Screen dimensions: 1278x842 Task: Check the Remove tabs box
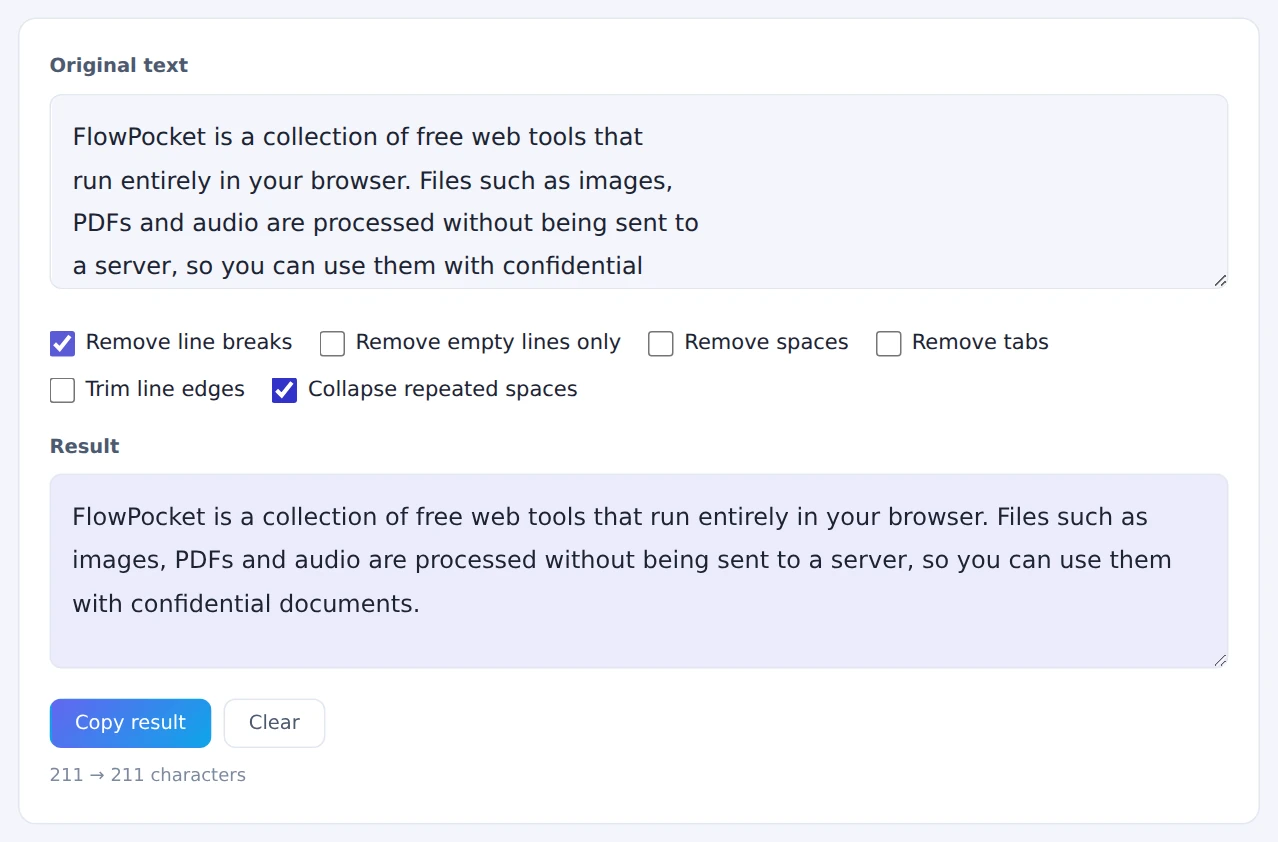point(889,344)
